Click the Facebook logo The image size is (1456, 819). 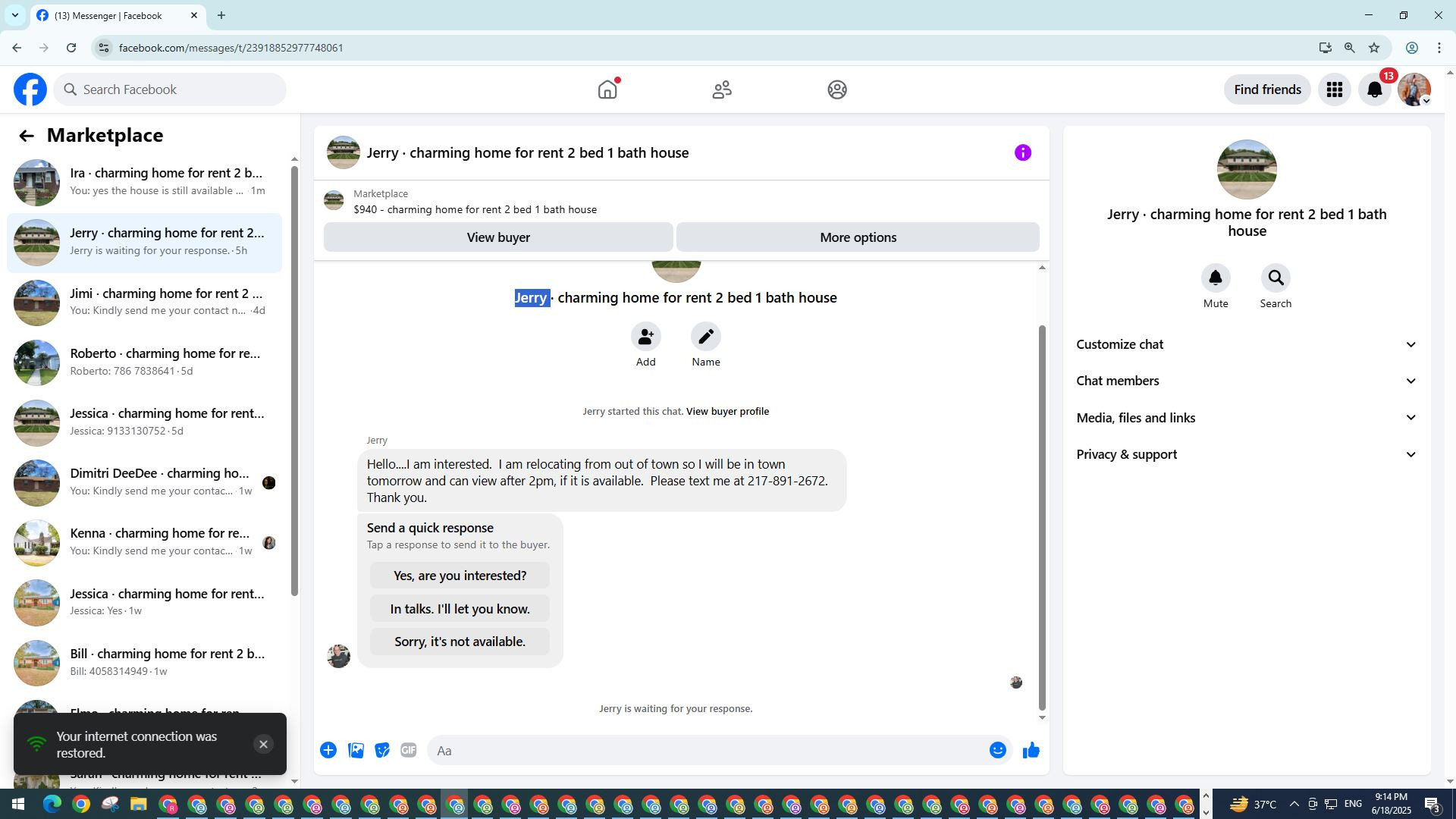pos(30,89)
